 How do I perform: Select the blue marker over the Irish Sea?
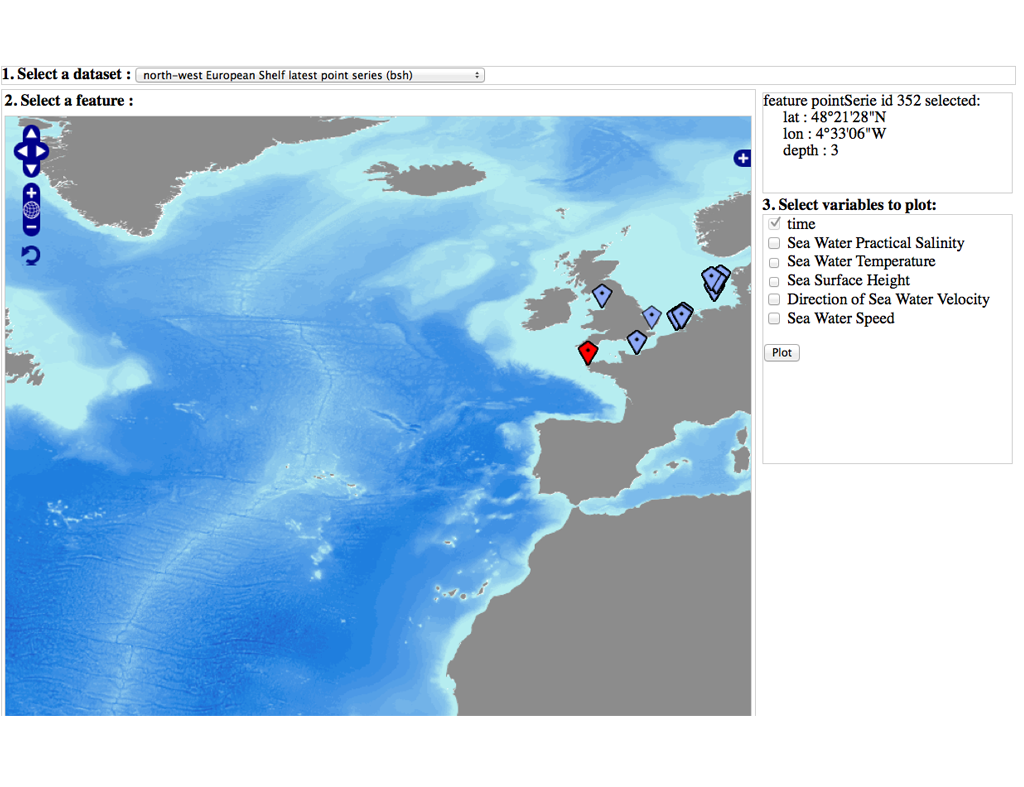(602, 294)
